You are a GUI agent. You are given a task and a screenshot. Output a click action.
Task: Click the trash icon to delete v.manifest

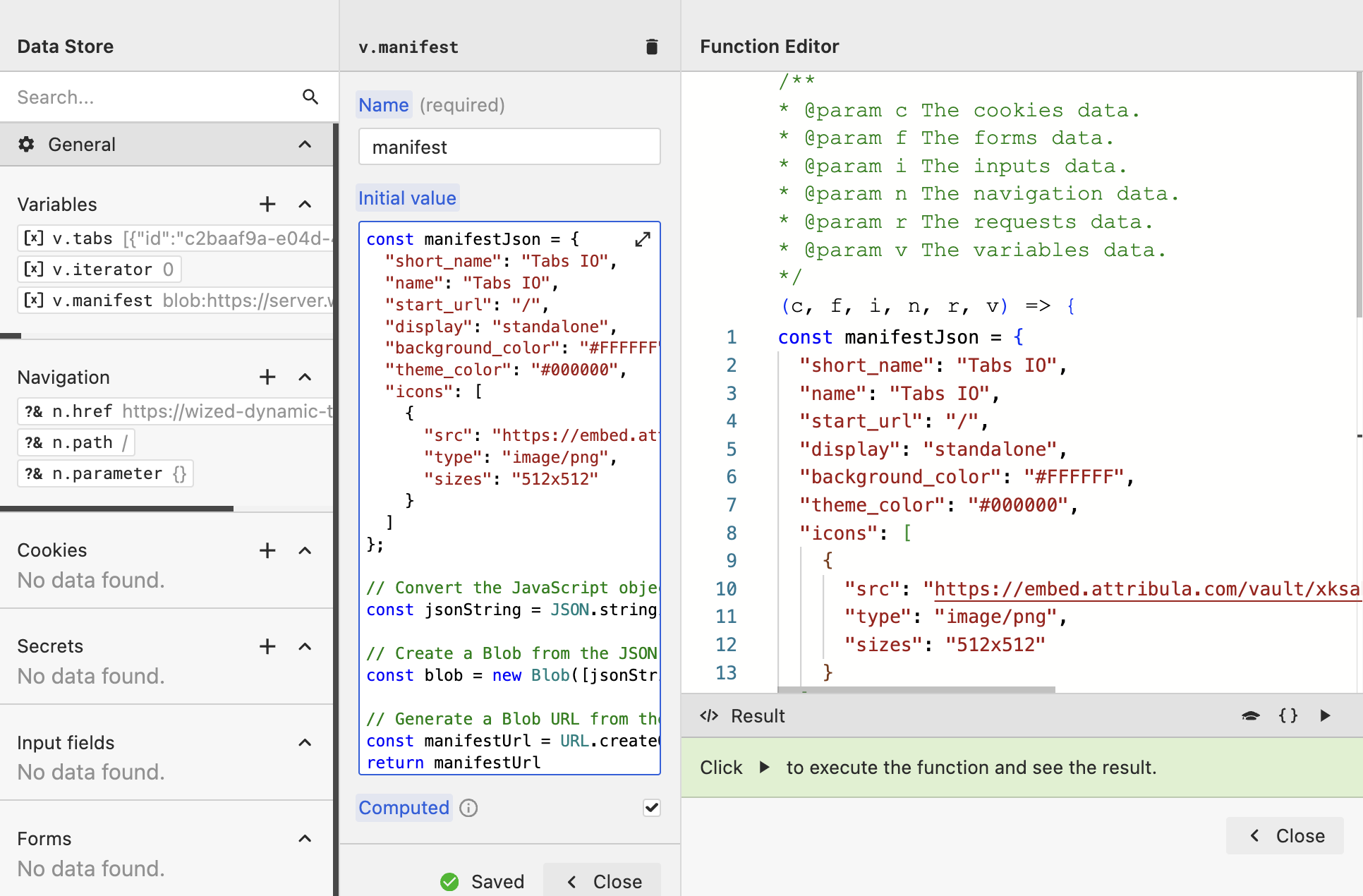pos(652,47)
